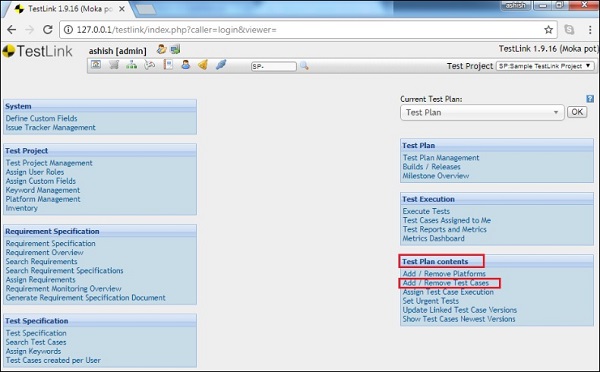Open Set Urgent Tests link
The image size is (600, 372).
point(430,301)
